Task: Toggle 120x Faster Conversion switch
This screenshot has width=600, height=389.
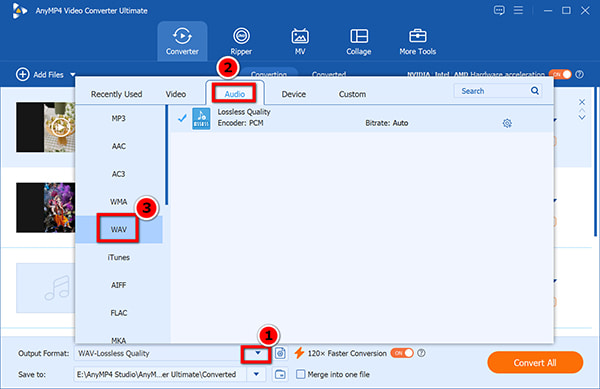Action: pyautogui.click(x=402, y=353)
